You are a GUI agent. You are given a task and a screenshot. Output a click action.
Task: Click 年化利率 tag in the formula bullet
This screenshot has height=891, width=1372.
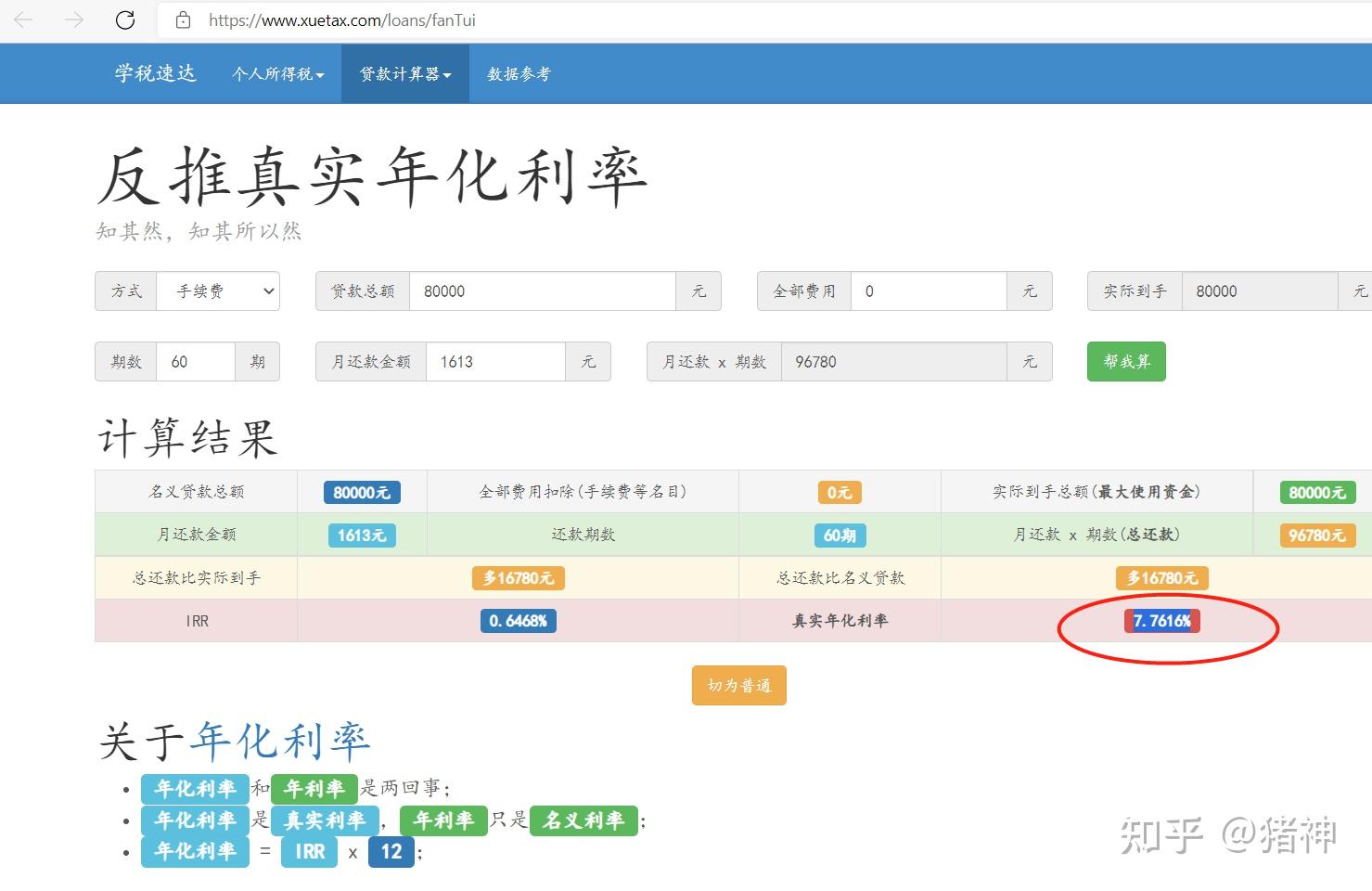coord(195,852)
